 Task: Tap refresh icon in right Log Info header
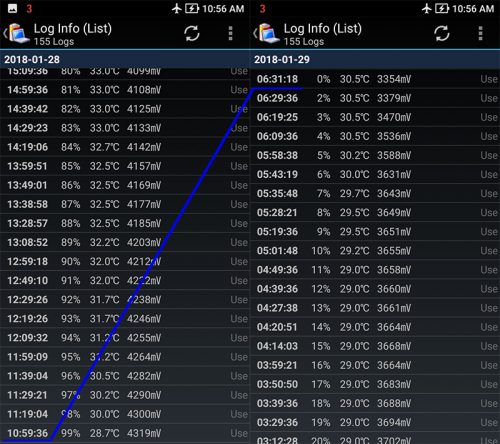point(442,33)
